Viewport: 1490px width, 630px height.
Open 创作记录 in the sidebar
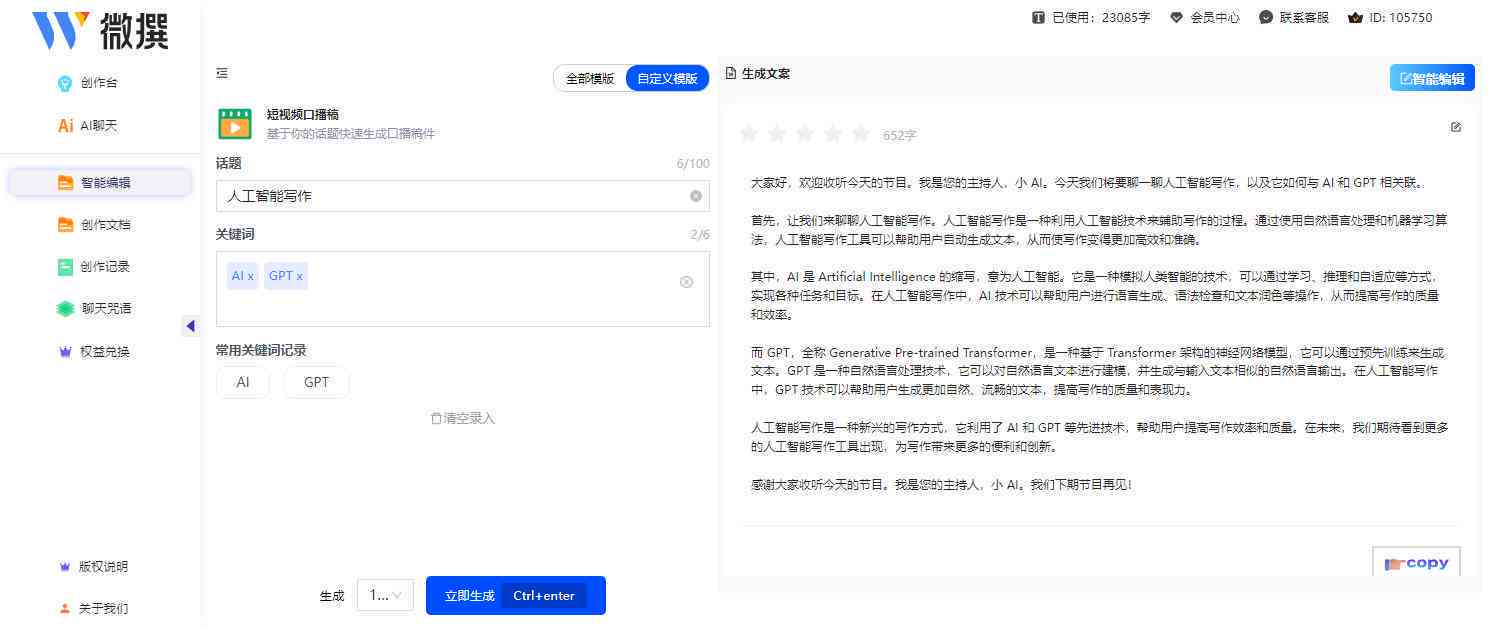94,266
